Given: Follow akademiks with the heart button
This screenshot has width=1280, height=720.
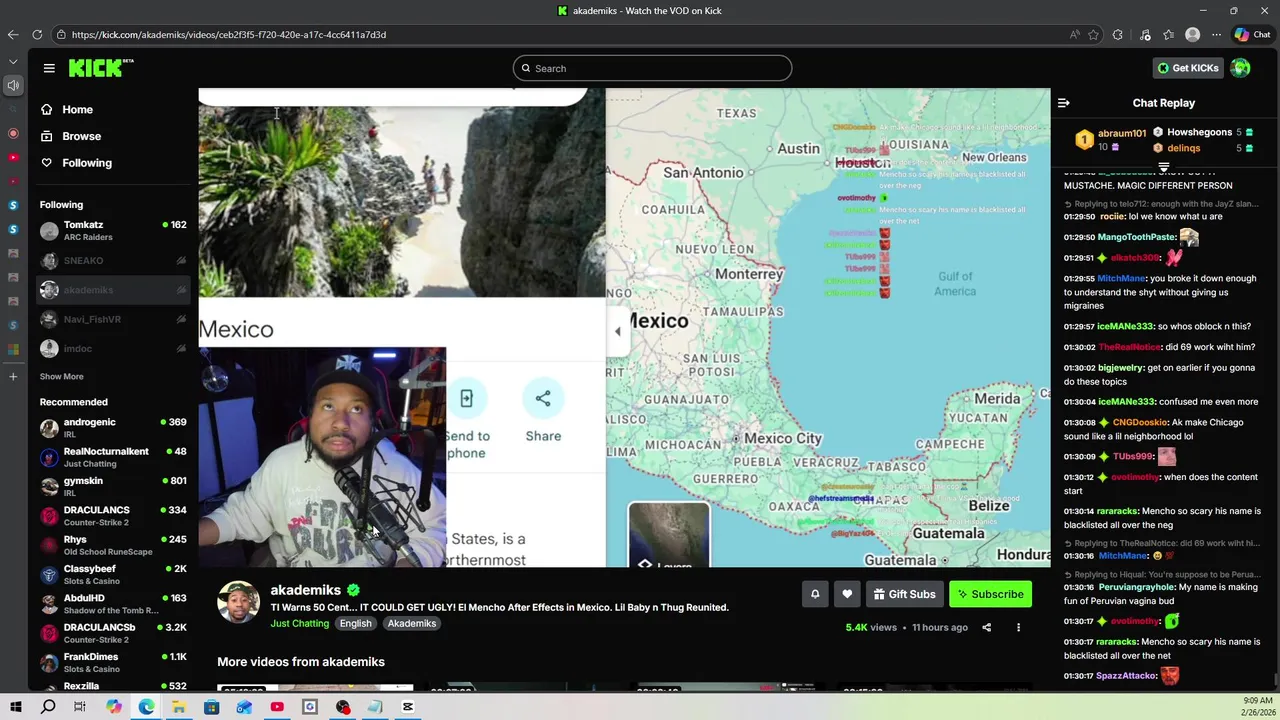Looking at the screenshot, I should point(847,594).
